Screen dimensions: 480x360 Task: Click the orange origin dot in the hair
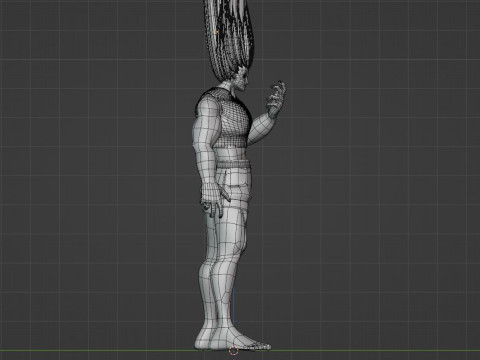tap(217, 32)
